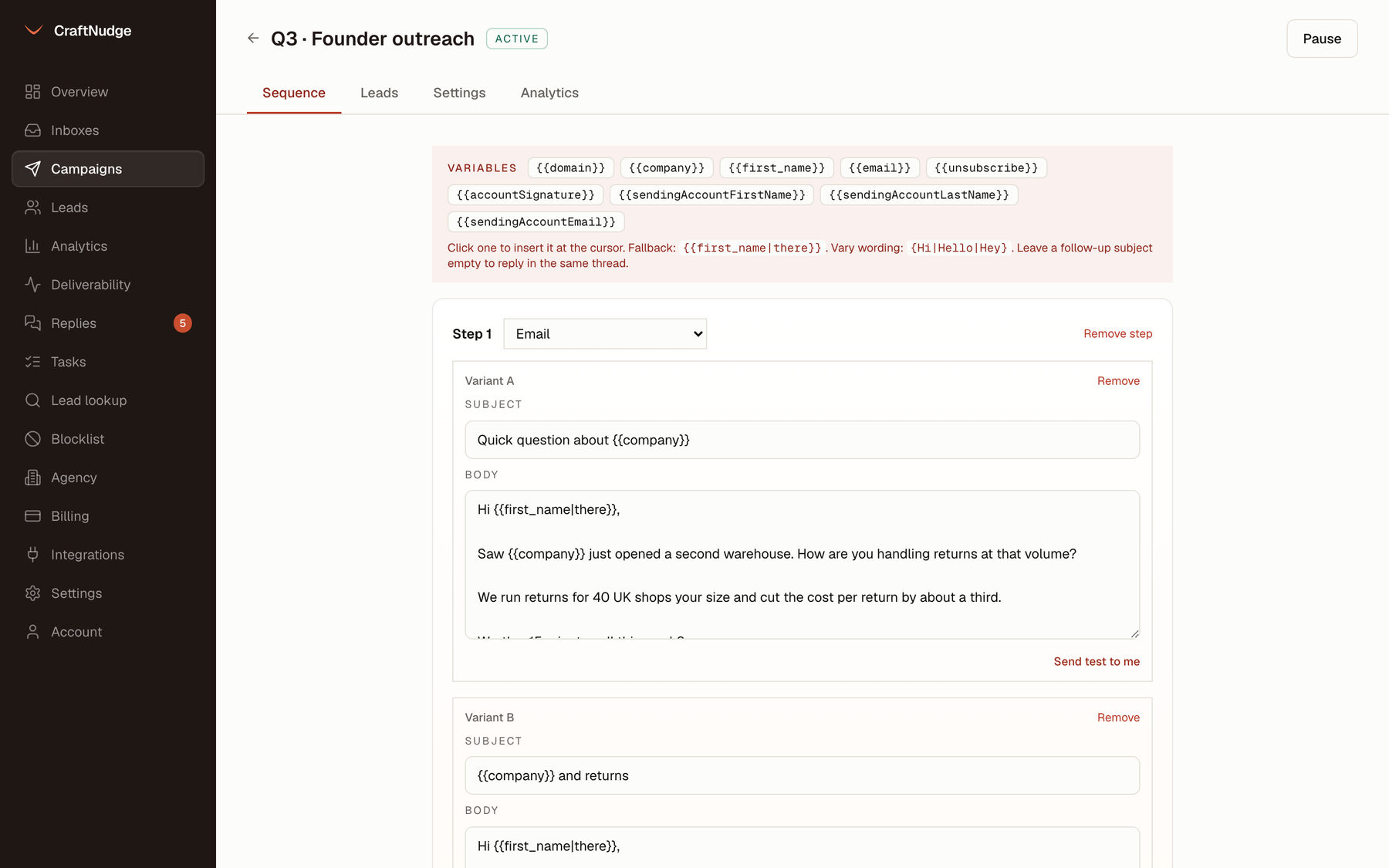Viewport: 1389px width, 868px height.
Task: Insert the {{sendingAccountEmail}} variable
Action: click(536, 222)
